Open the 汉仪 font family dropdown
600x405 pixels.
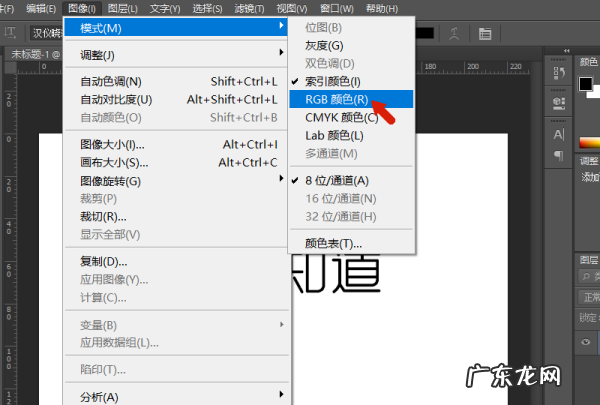46,33
